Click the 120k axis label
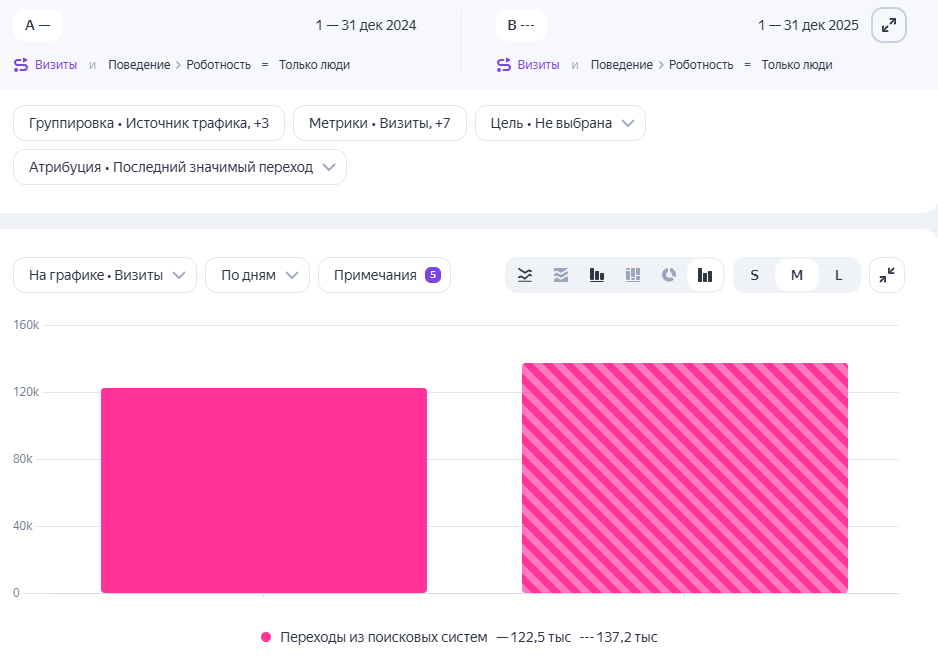 [26, 392]
